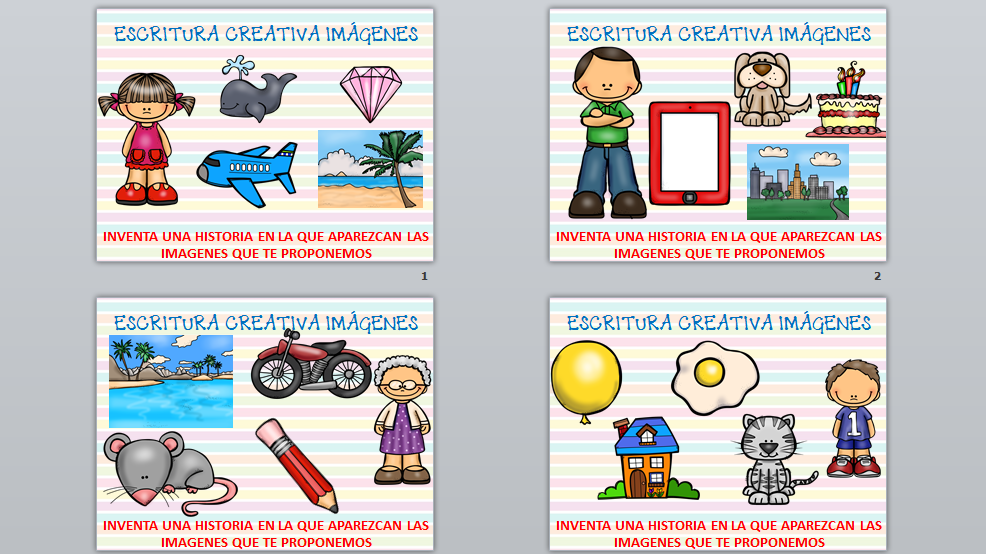Click the beach with palm tree picture, slide 1
Viewport: 986px width, 554px height.
370,169
